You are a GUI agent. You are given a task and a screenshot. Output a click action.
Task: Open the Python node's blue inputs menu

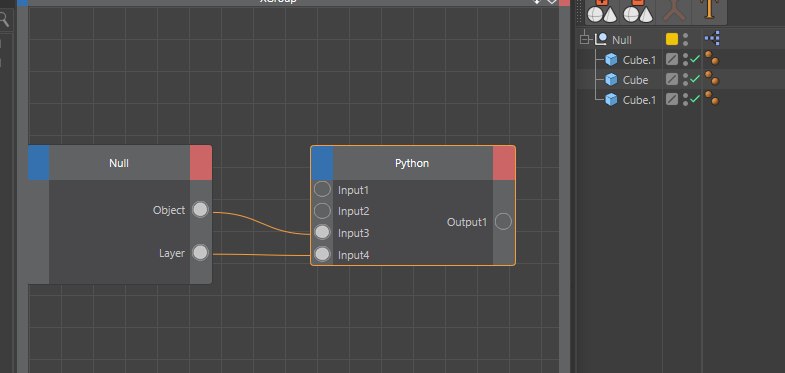pyautogui.click(x=322, y=163)
